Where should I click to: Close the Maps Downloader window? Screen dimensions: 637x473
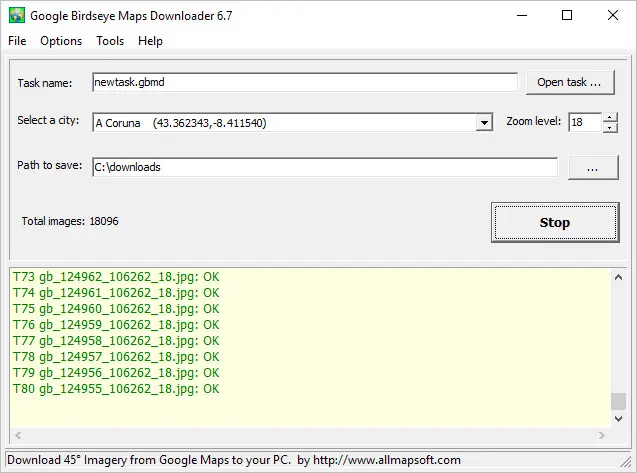[613, 15]
